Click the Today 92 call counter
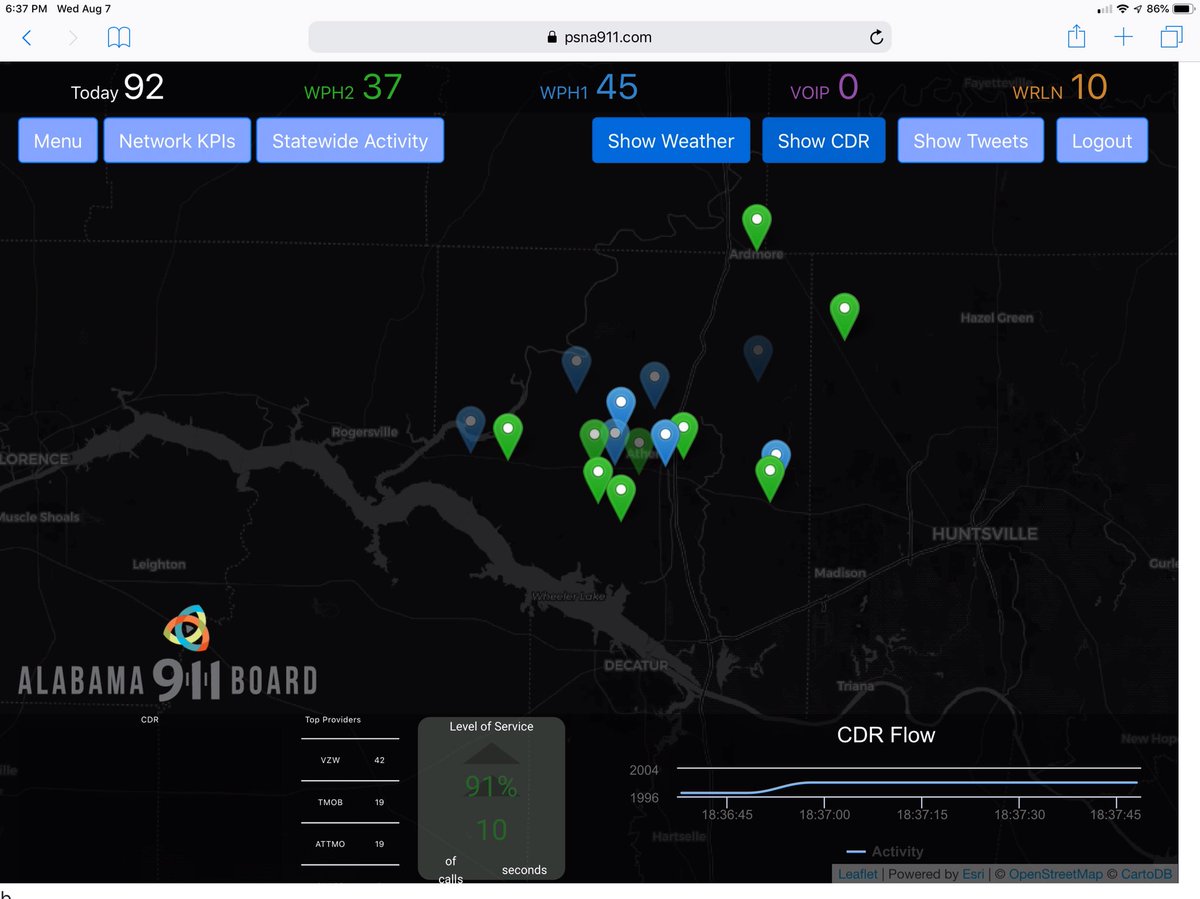 point(117,89)
